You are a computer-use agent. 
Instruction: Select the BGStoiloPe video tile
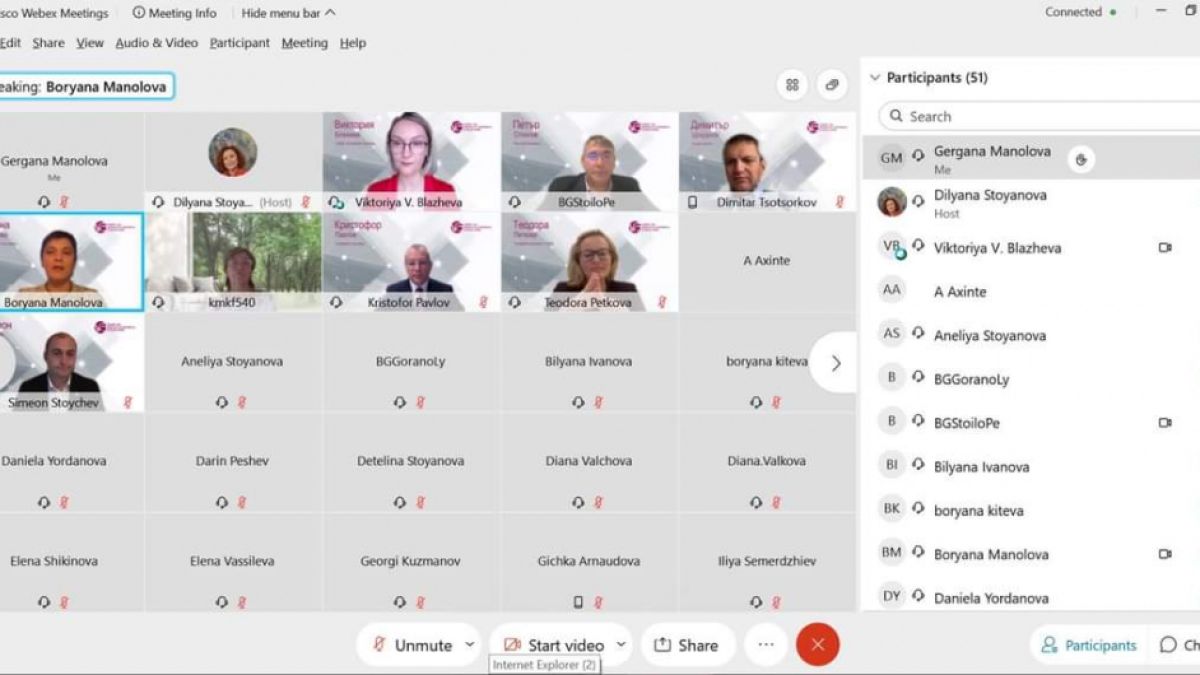[x=589, y=161]
